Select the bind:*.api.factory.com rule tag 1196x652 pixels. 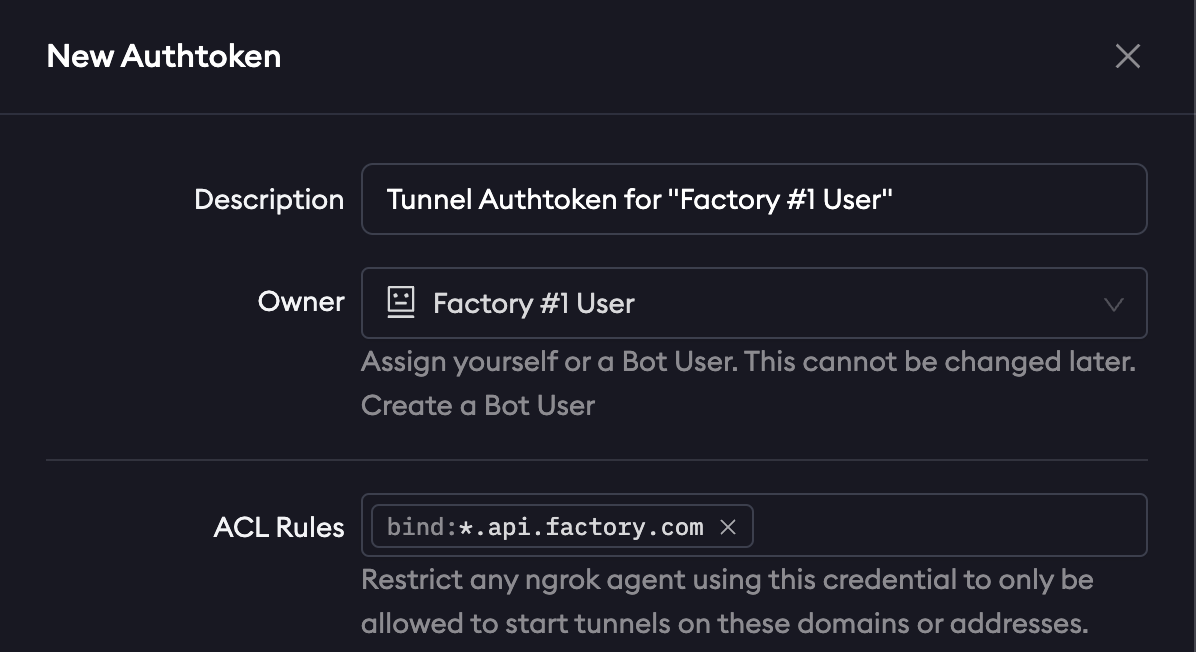tap(545, 527)
